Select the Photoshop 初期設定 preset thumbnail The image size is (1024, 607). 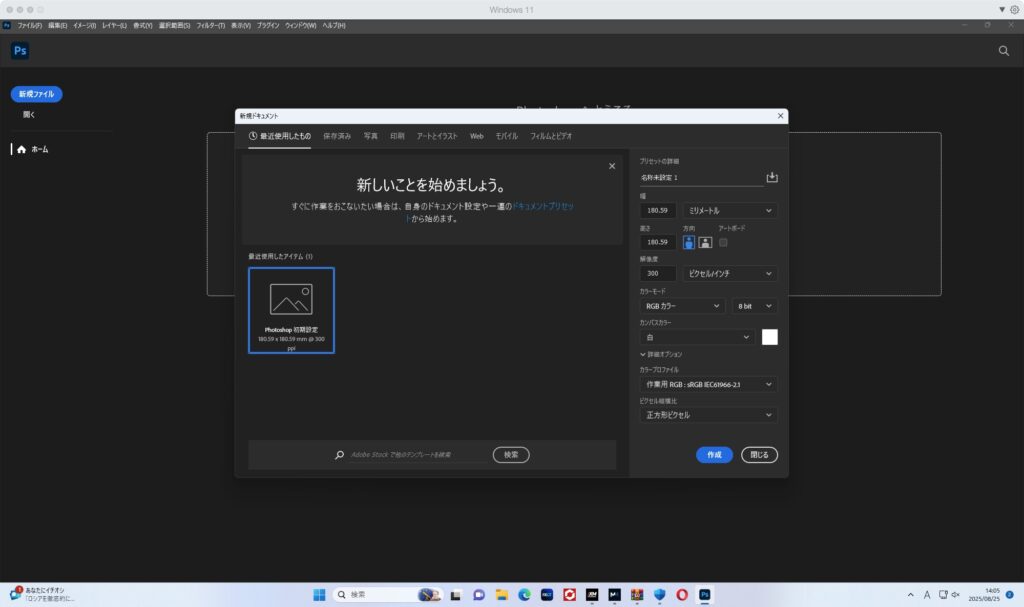[x=291, y=310]
